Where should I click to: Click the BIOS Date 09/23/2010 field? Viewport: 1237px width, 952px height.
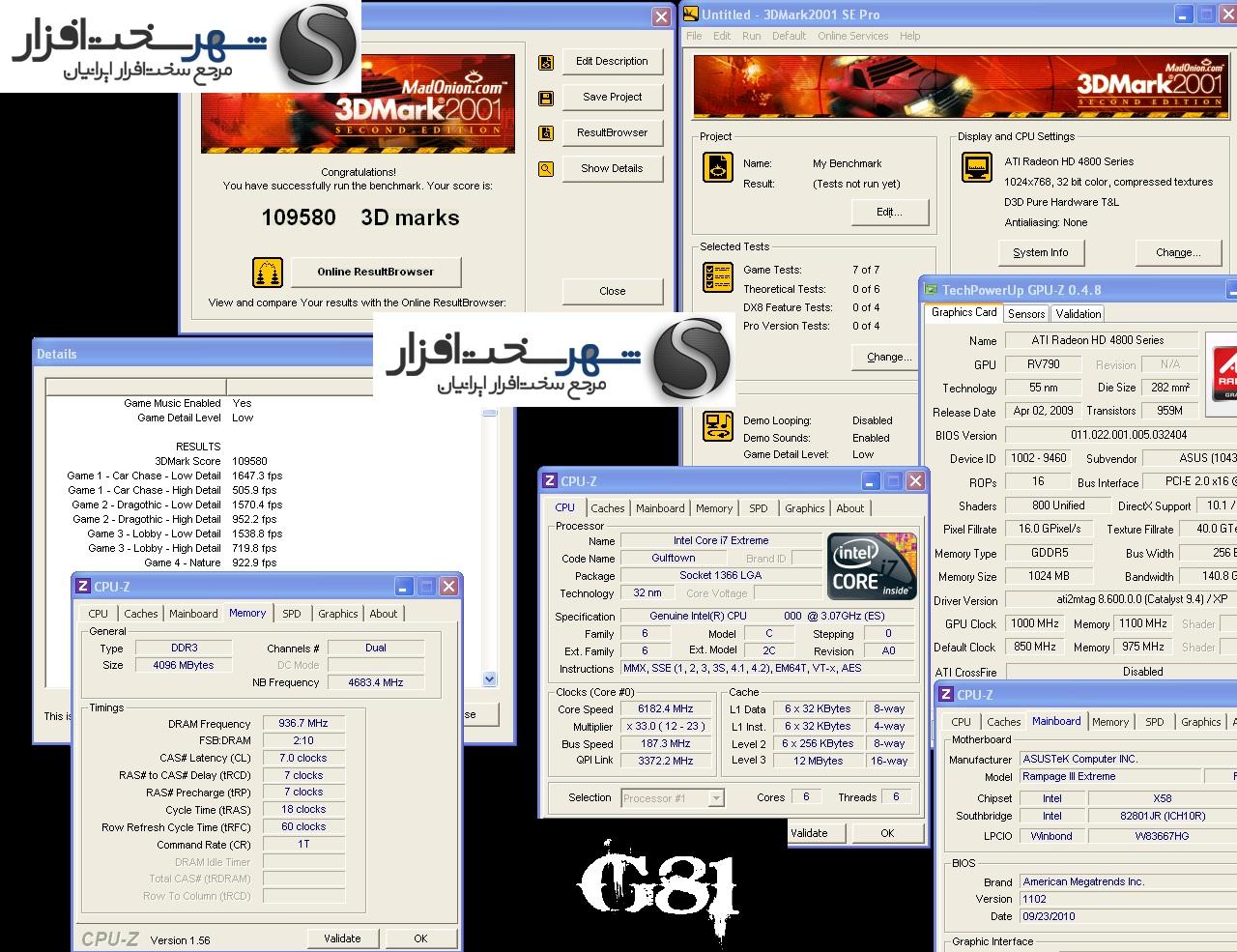tap(1128, 917)
